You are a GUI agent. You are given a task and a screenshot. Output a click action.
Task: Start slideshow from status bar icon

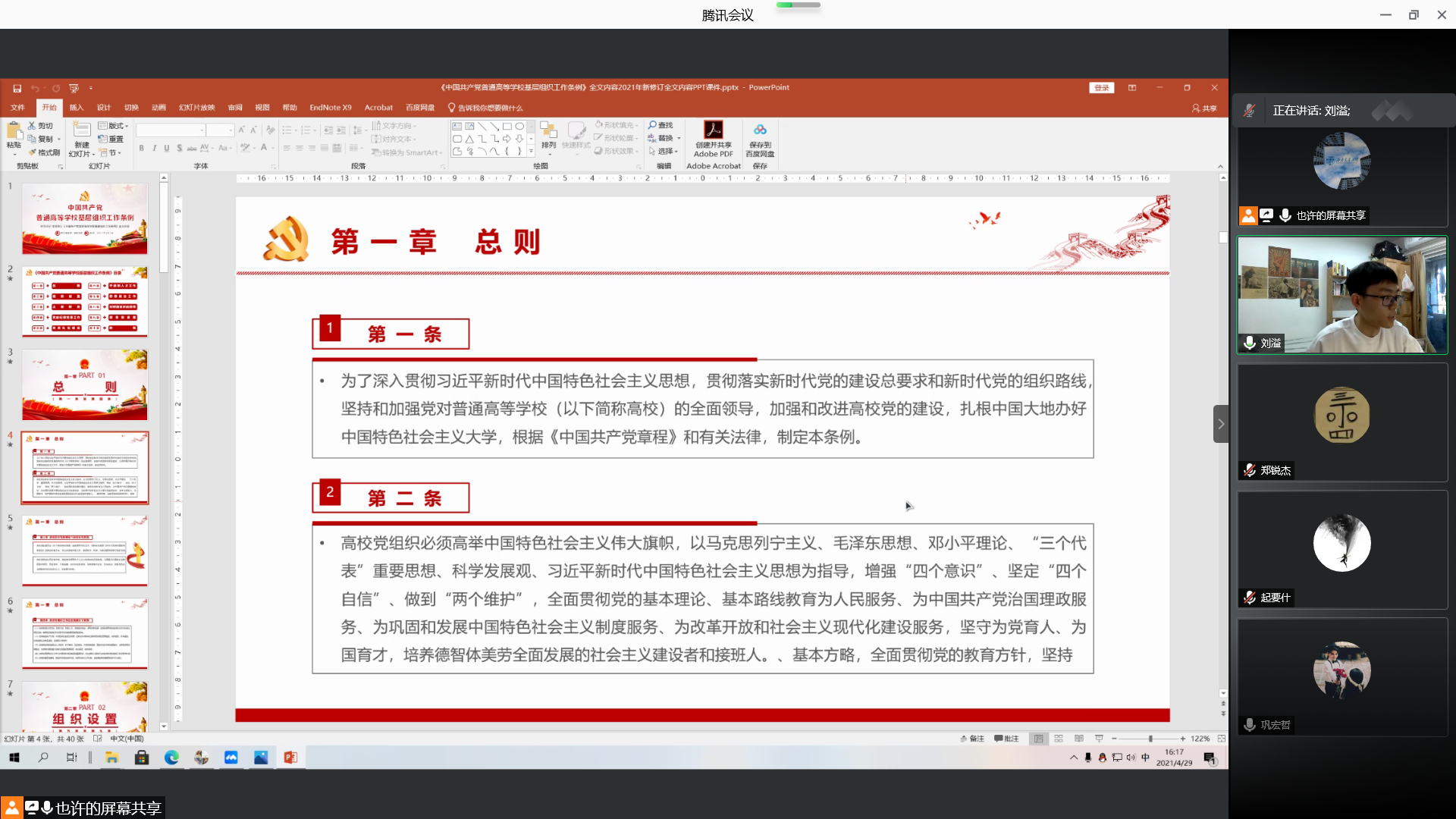[x=1099, y=739]
